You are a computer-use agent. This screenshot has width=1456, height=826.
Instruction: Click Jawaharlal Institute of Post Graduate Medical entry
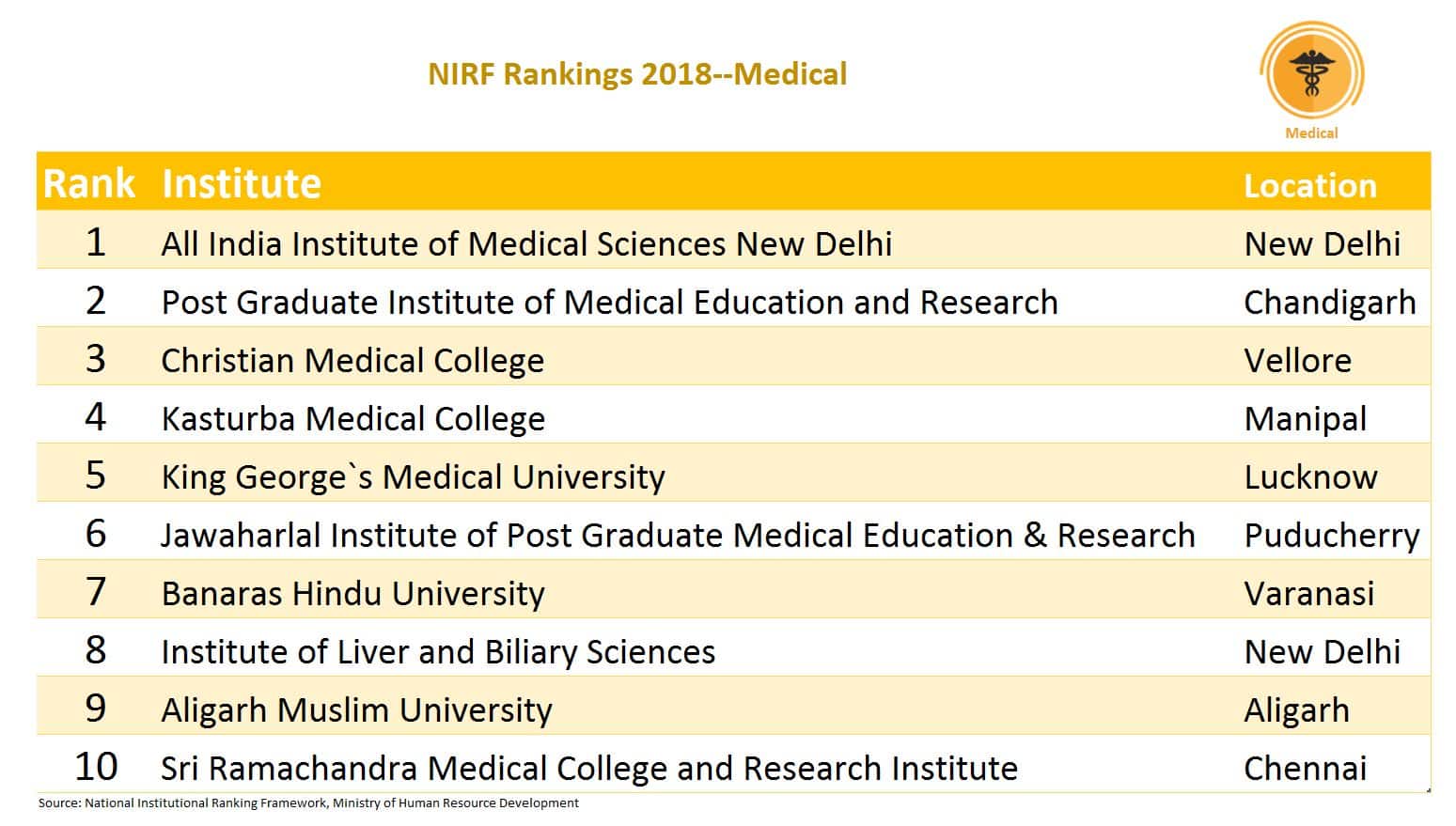tap(678, 536)
